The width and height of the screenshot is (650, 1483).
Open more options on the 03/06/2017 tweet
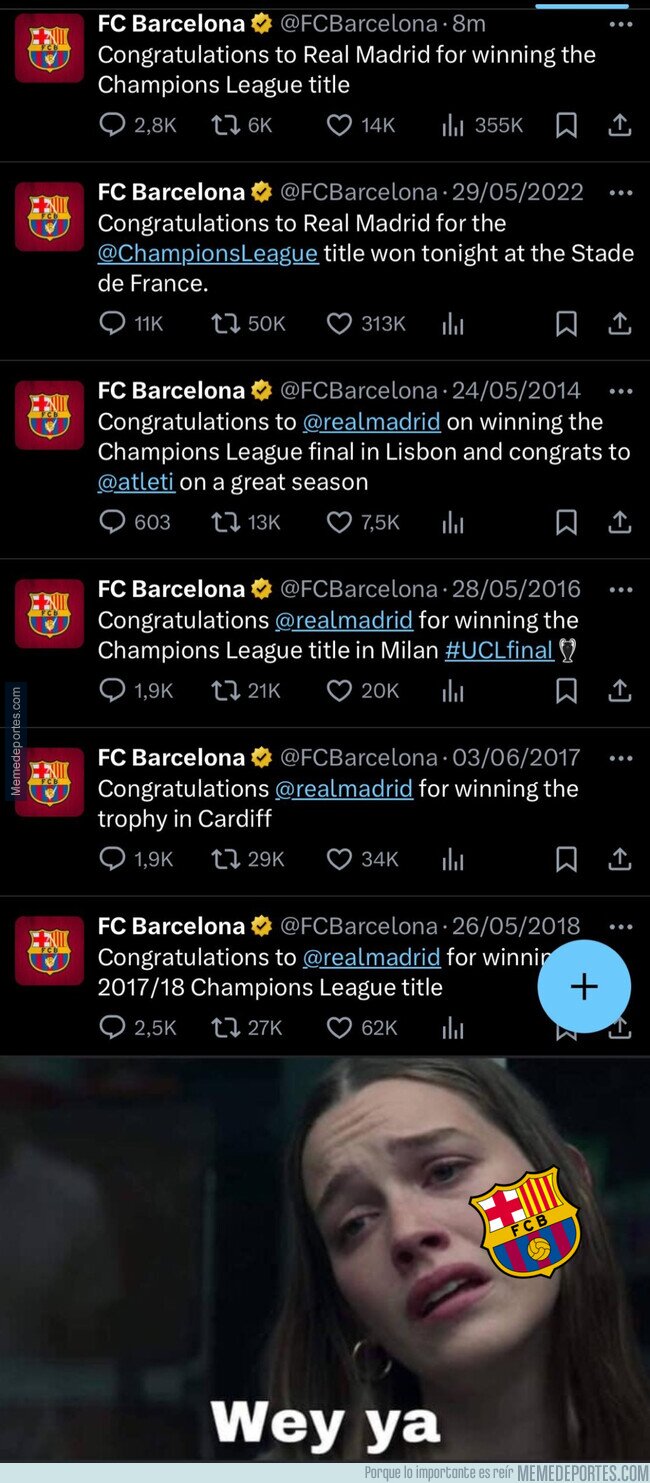click(620, 758)
